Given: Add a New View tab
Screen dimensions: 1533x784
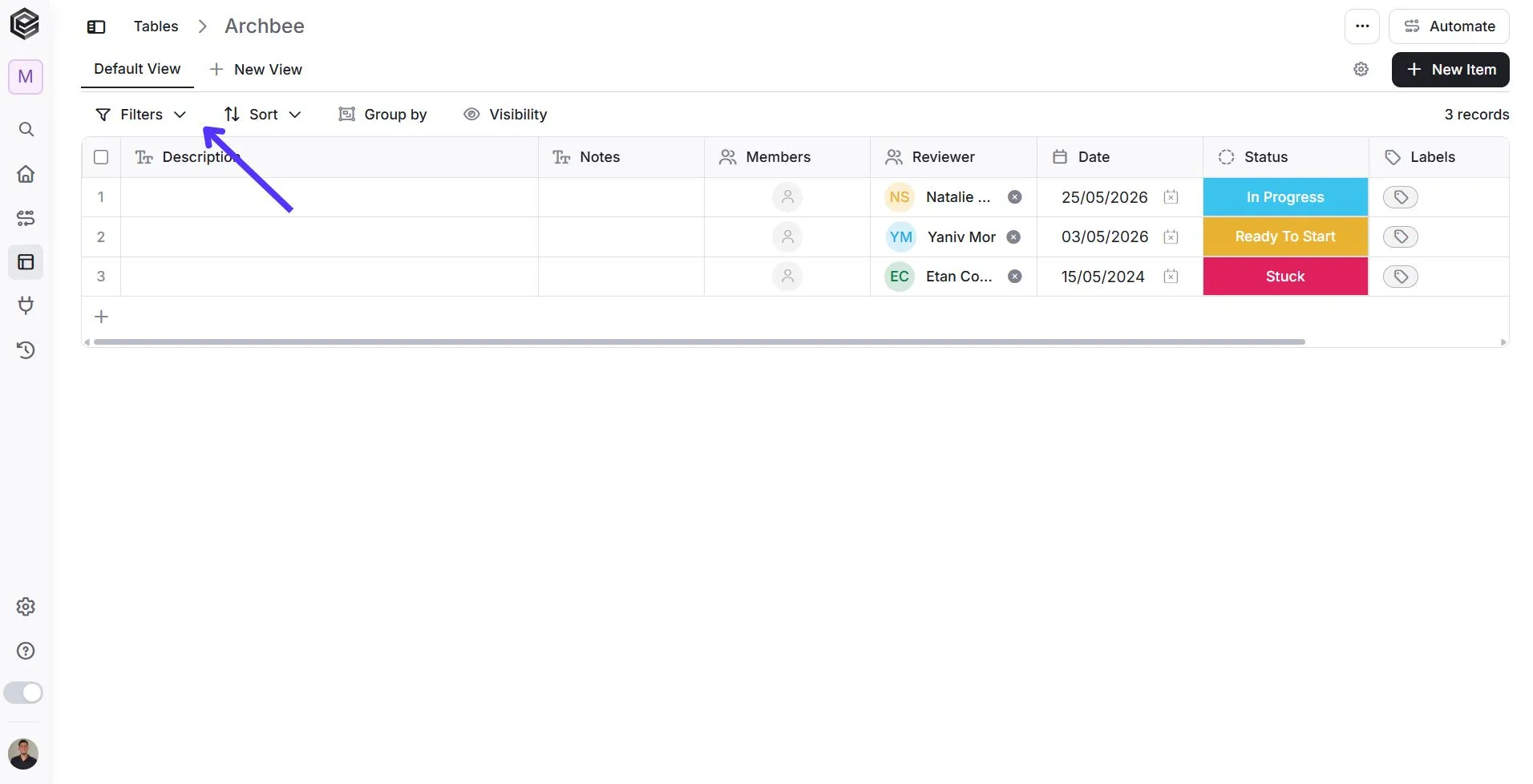Looking at the screenshot, I should coord(256,70).
